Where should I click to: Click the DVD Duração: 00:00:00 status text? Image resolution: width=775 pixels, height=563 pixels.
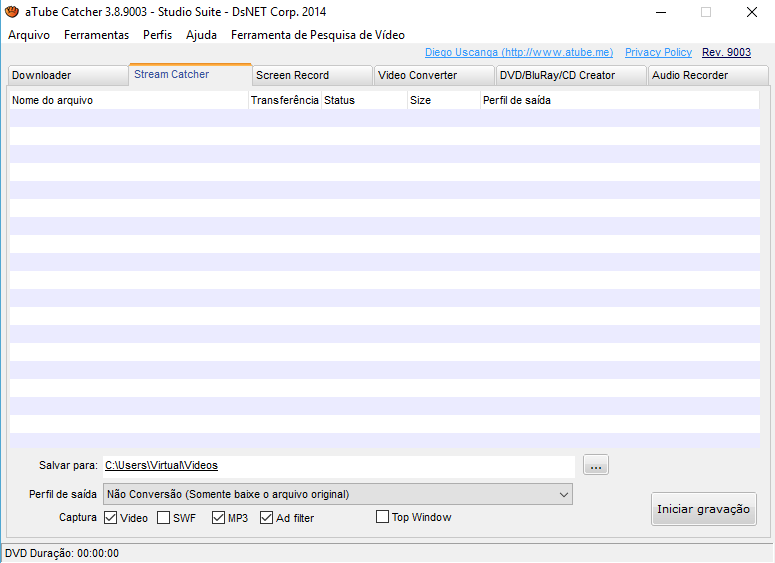coord(62,553)
